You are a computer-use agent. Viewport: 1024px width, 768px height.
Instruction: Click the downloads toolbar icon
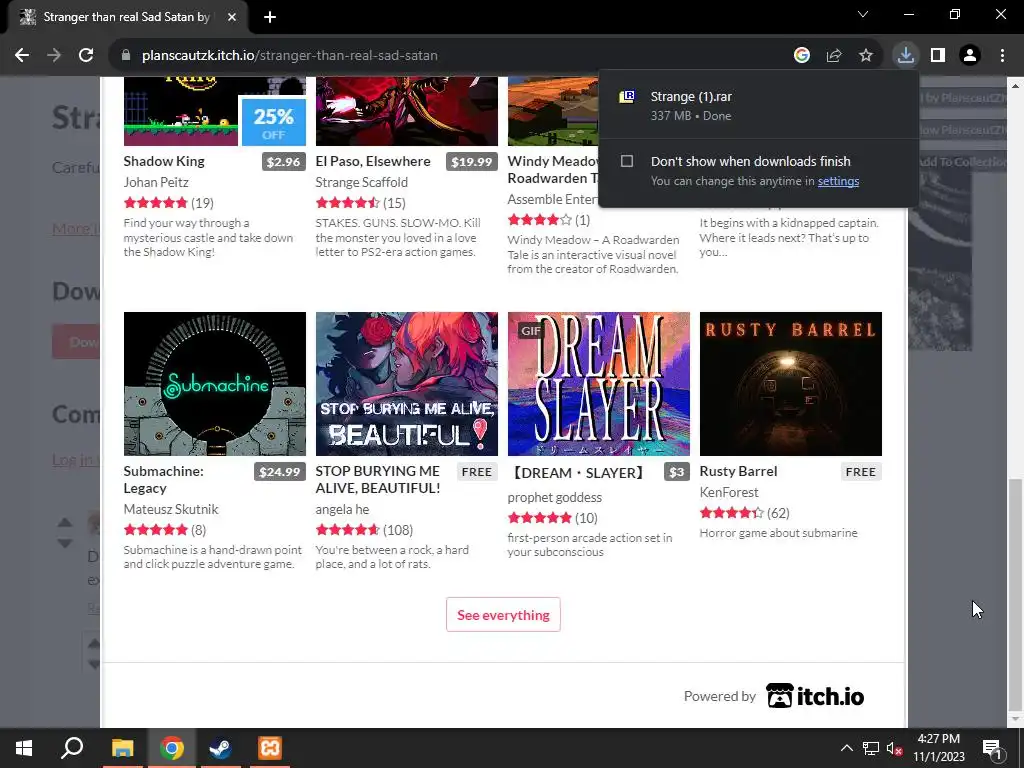906,56
